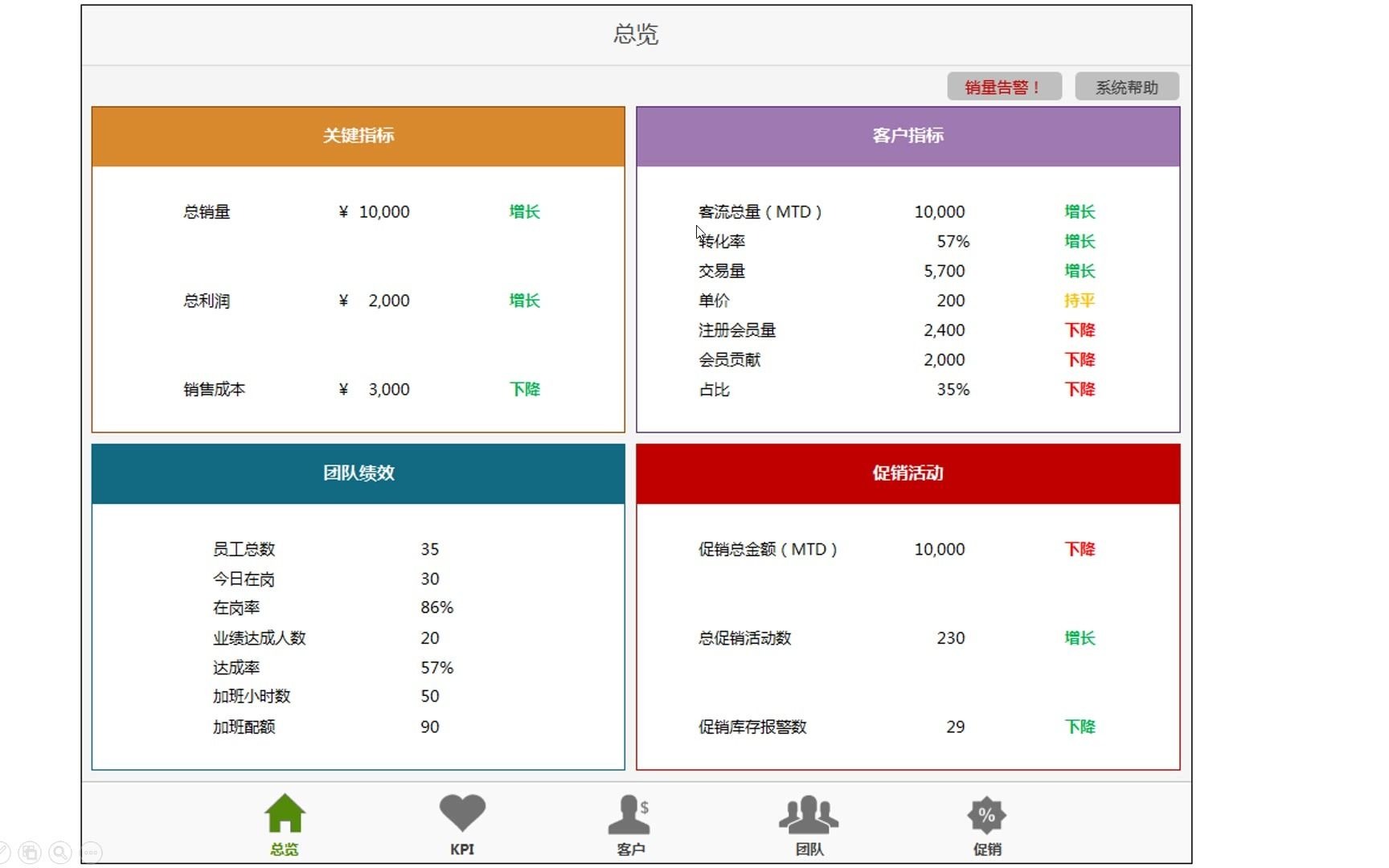Click the 下降 status beside 销售成本
1389x868 pixels.
click(x=525, y=390)
